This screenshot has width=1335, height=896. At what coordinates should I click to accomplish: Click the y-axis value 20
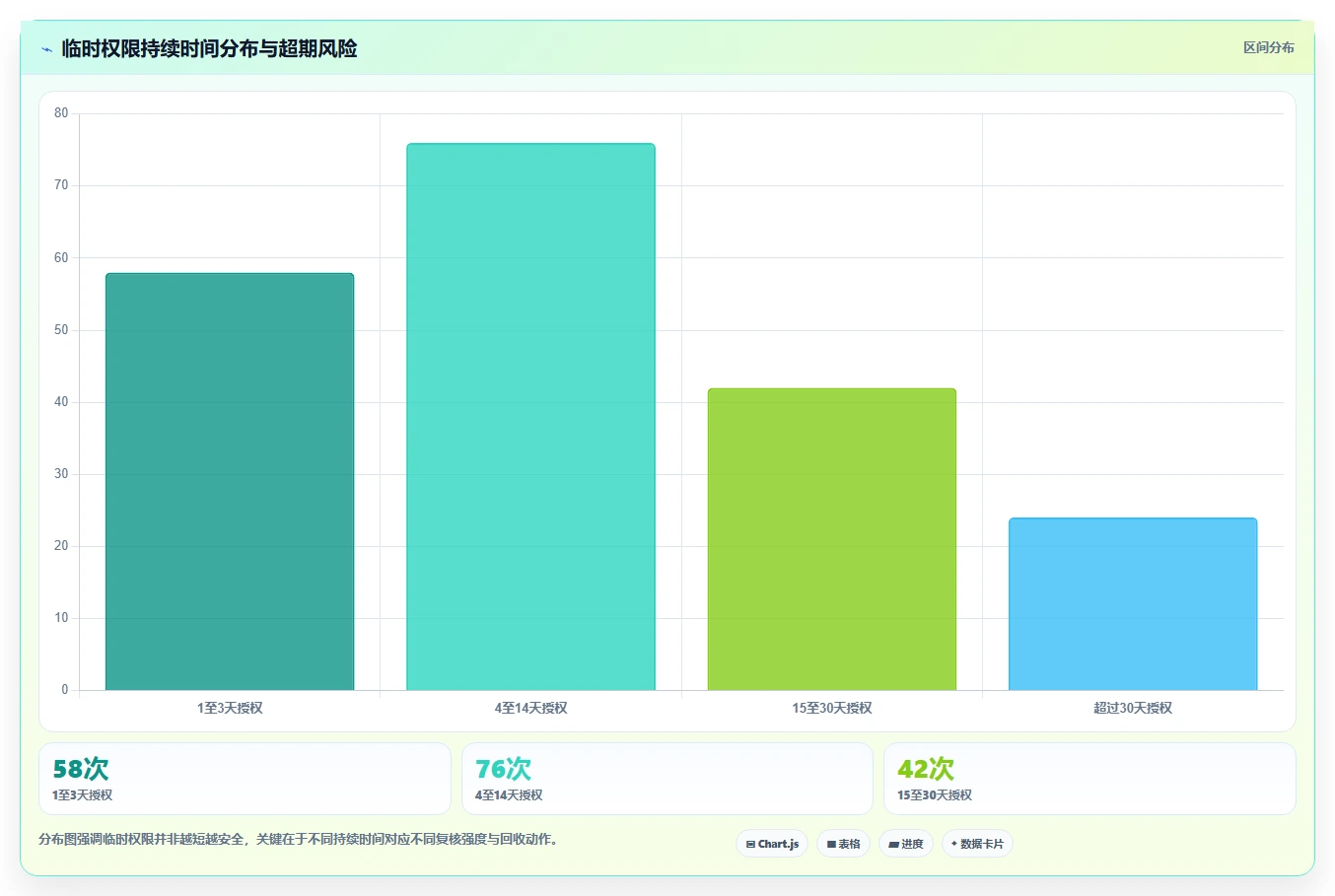point(61,546)
